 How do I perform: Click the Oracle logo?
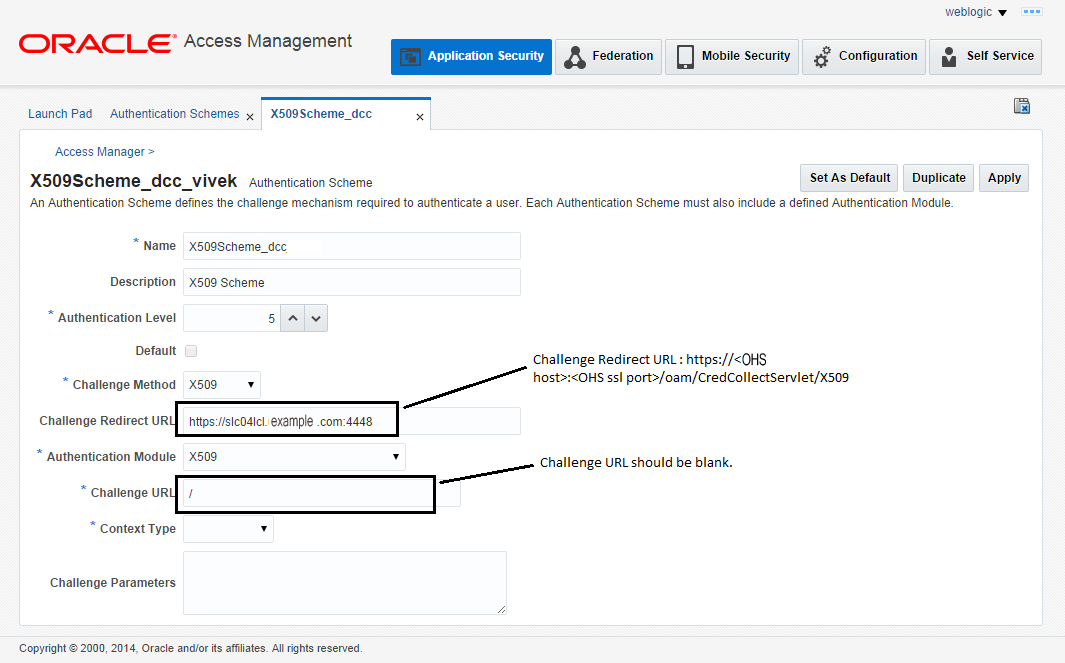[98, 43]
